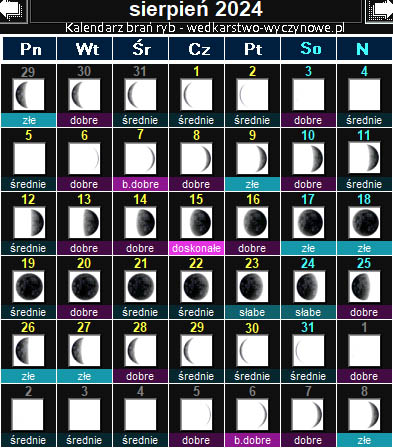The image size is (393, 448).
Task: Click the moon icon for September 8
Action: click(364, 415)
